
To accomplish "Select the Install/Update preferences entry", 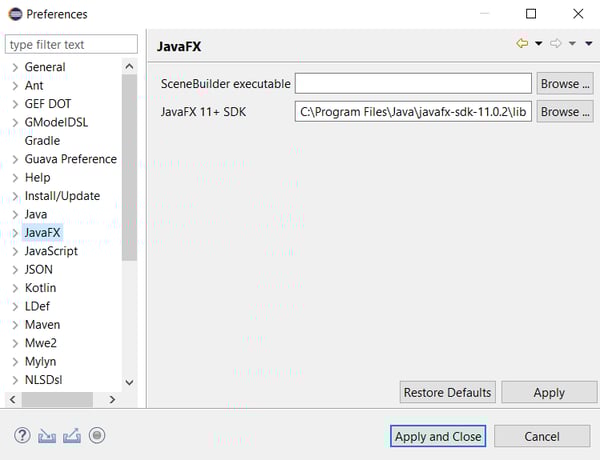I will [62, 196].
